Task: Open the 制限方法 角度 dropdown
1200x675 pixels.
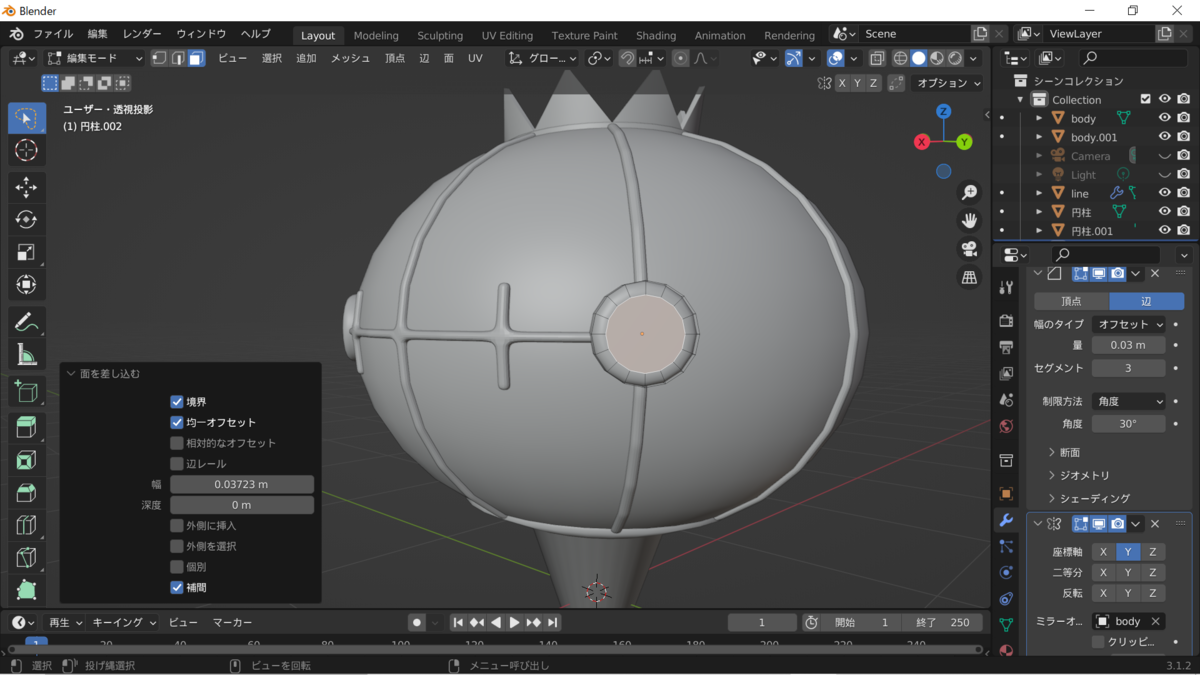Action: 1129,401
